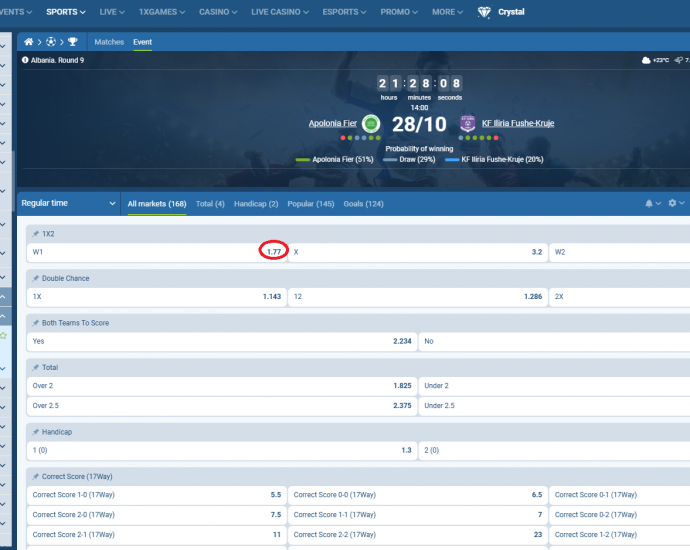Choose Correct Score 2-1 at 11
The width and height of the screenshot is (690, 550).
157,534
